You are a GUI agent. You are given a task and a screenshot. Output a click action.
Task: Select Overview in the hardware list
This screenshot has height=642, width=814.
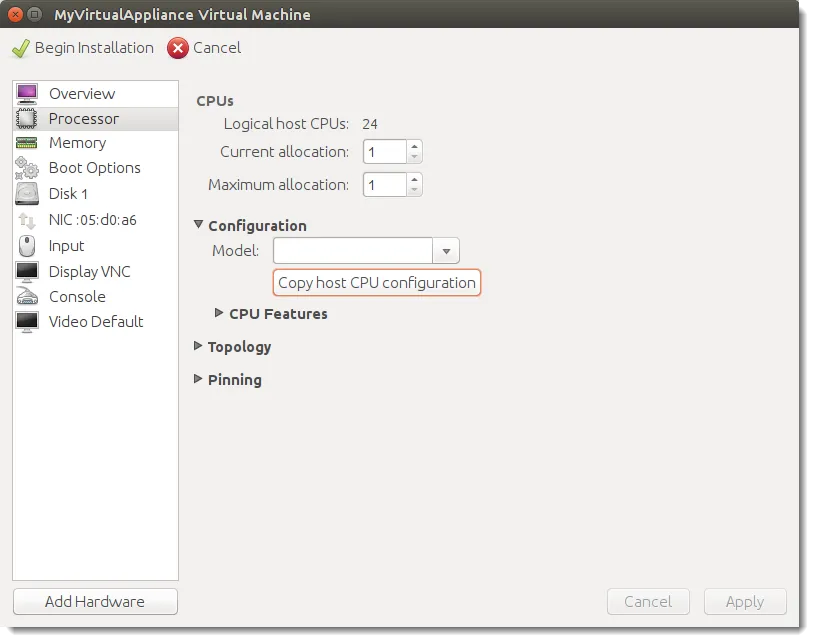pos(96,94)
